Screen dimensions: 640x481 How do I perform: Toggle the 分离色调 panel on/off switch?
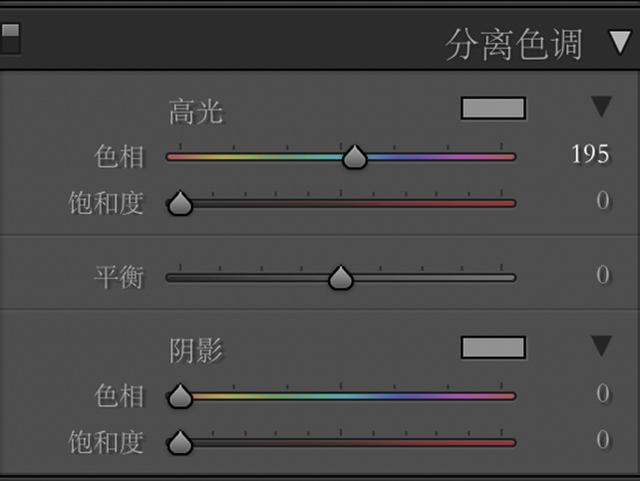10,38
